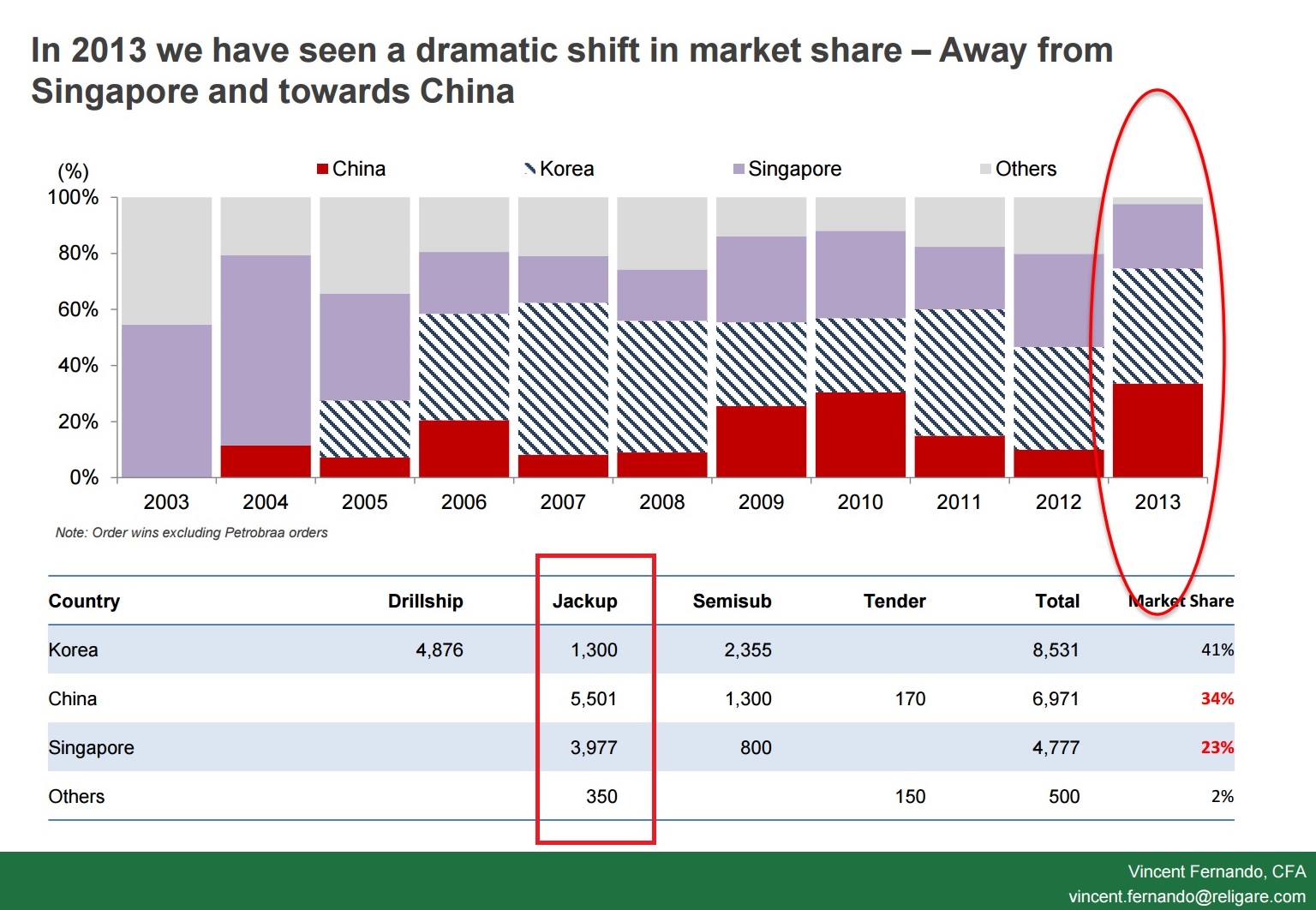Click Singapore jackup value 3,977
Image resolution: width=1316 pixels, height=910 pixels.
pyautogui.click(x=594, y=747)
